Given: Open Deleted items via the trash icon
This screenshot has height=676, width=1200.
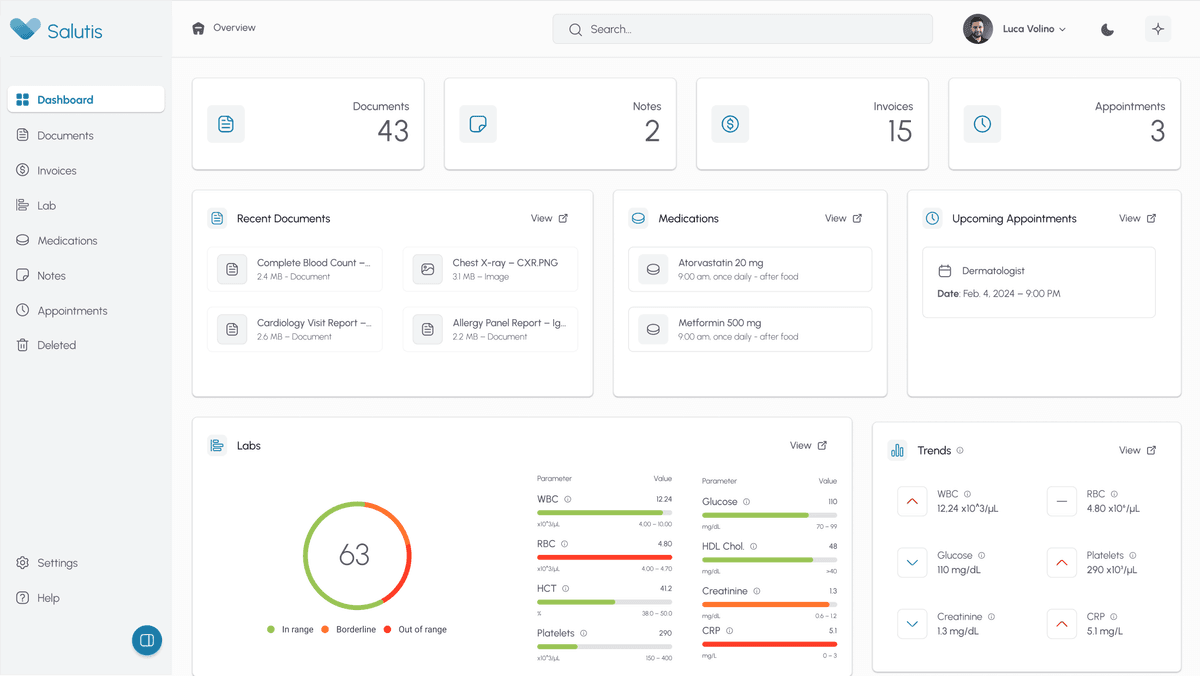Looking at the screenshot, I should tap(22, 345).
